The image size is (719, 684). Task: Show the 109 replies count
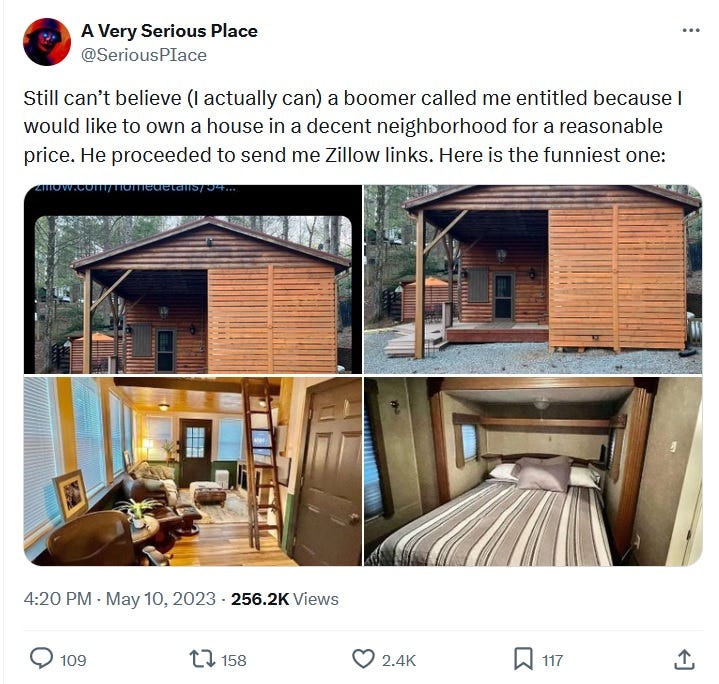click(73, 660)
